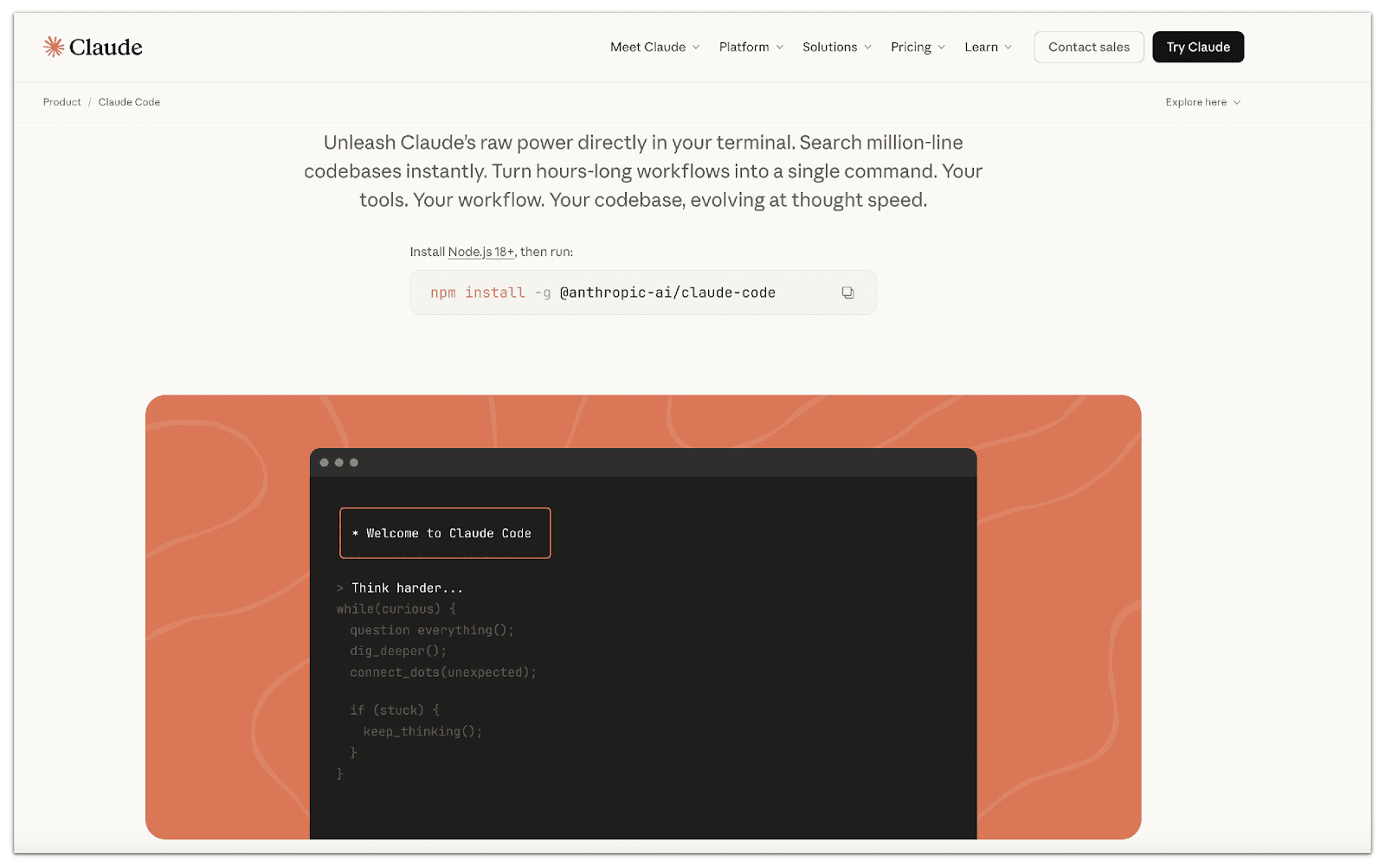This screenshot has height=868, width=1385.
Task: Click the Contact sales button
Action: [x=1088, y=47]
